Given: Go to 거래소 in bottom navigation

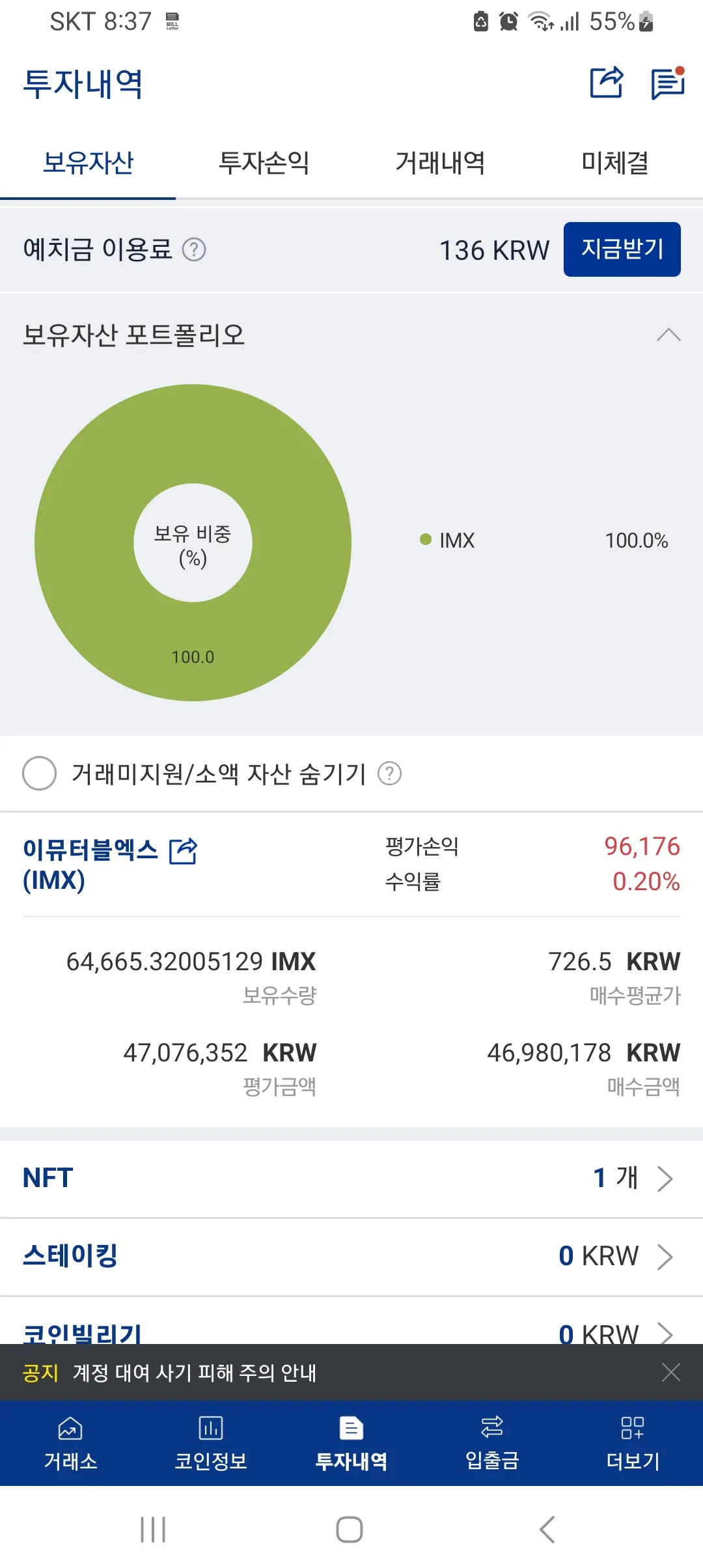Looking at the screenshot, I should click(70, 1444).
